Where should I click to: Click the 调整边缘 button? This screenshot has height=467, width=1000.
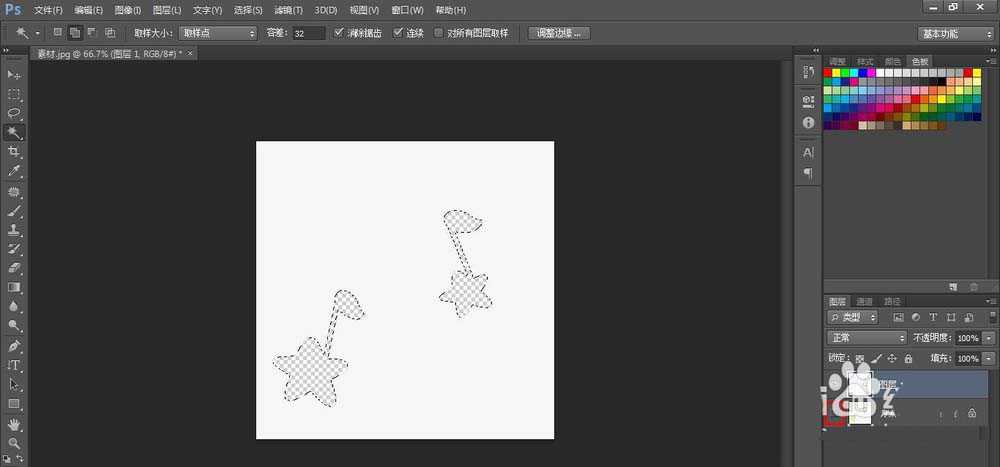pos(558,33)
